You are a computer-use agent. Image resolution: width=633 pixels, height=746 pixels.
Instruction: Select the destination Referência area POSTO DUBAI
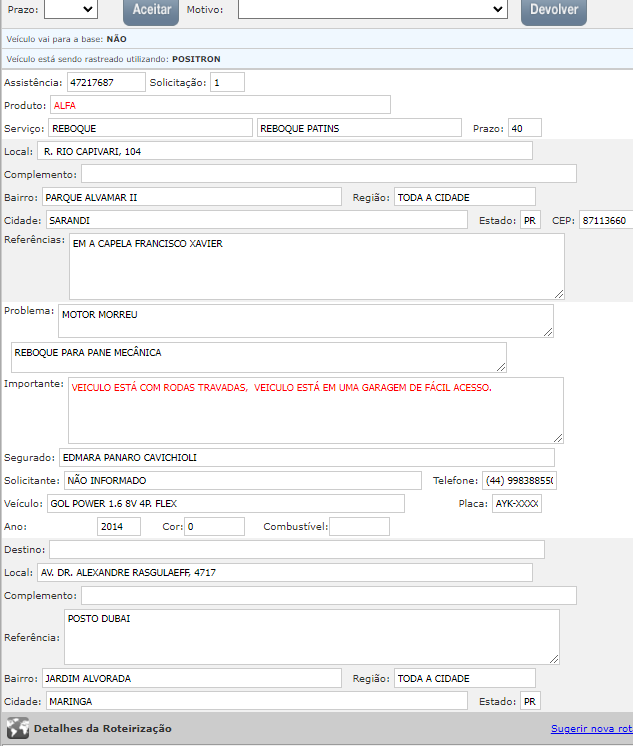click(x=311, y=637)
